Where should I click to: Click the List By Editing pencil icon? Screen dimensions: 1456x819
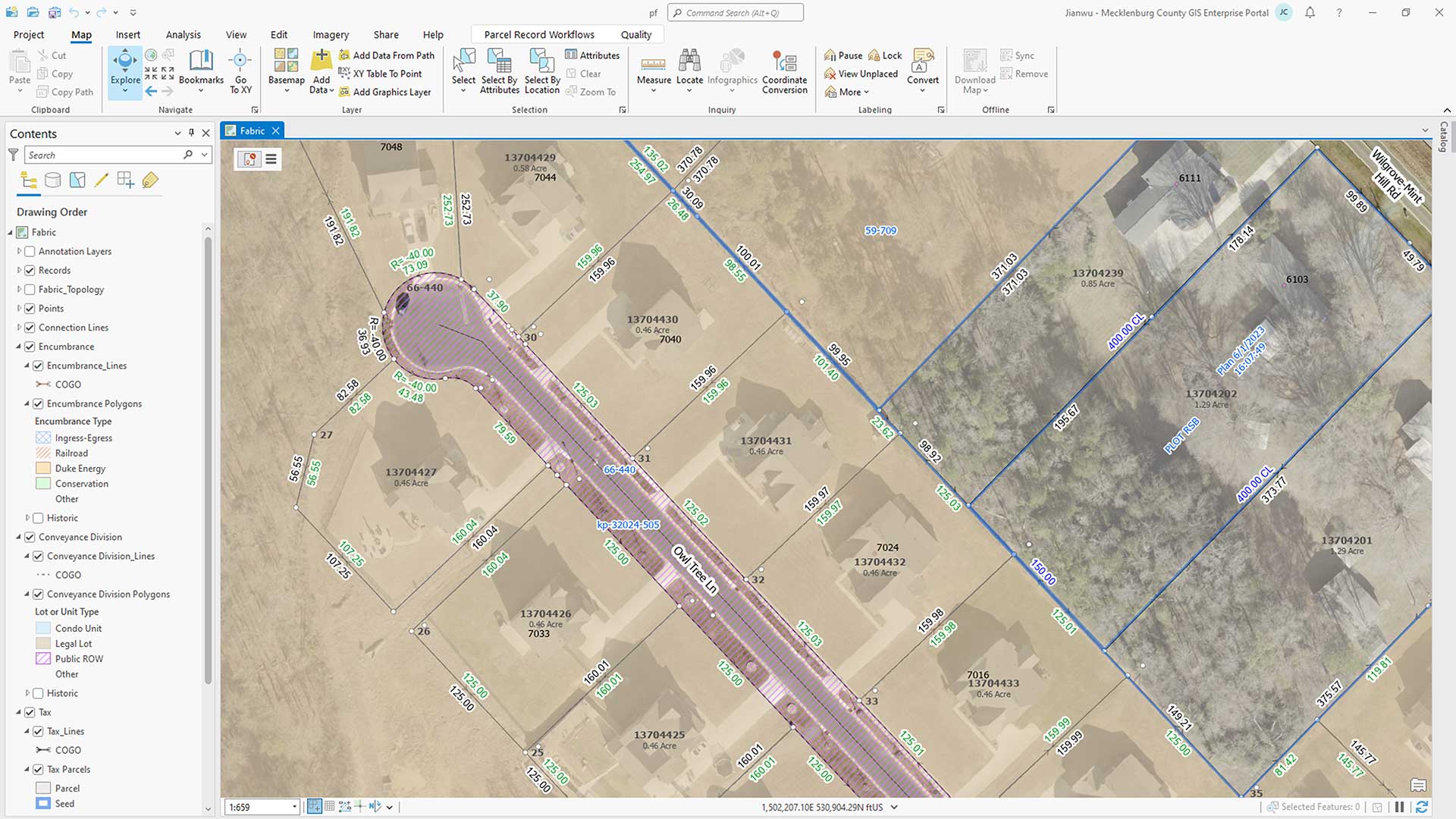[101, 180]
